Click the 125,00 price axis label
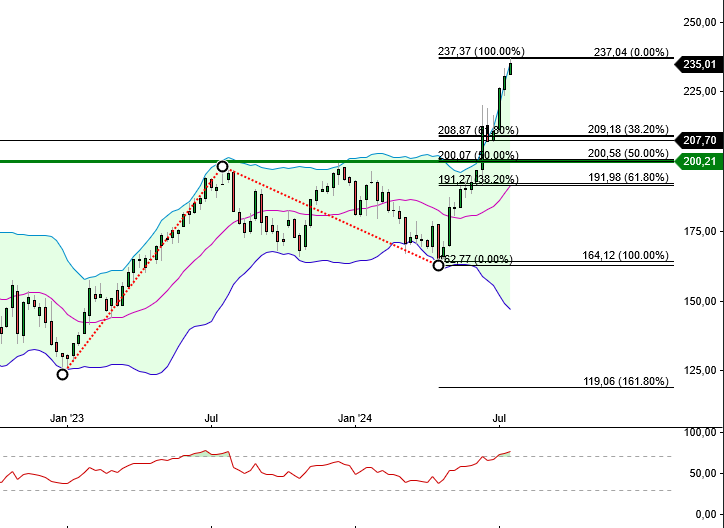 (x=700, y=370)
